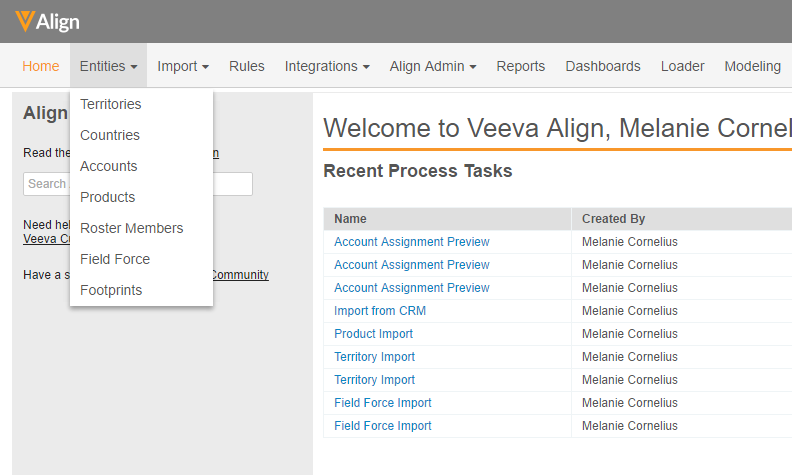The width and height of the screenshot is (792, 475).
Task: Open the Align Admin dropdown
Action: (x=432, y=66)
